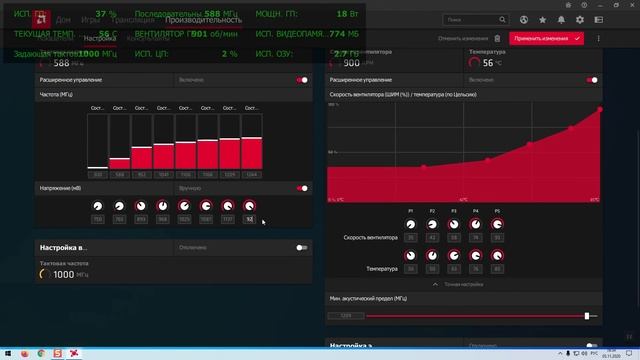Viewport: 640px width, 360px height.
Task: Open the orange S app in taskbar
Action: [58, 353]
